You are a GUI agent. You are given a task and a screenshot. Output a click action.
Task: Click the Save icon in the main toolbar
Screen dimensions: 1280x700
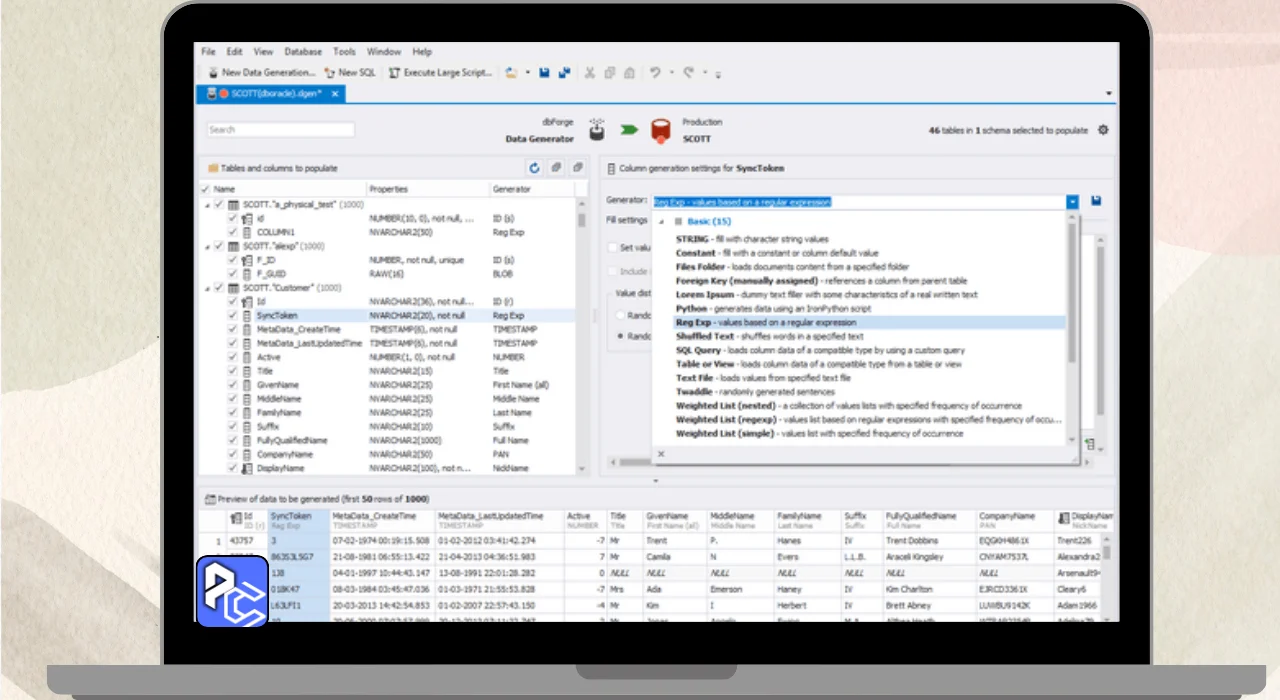(x=545, y=73)
